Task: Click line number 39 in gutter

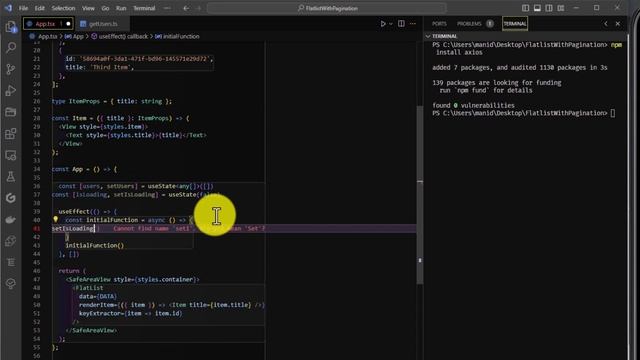Action: click(37, 211)
